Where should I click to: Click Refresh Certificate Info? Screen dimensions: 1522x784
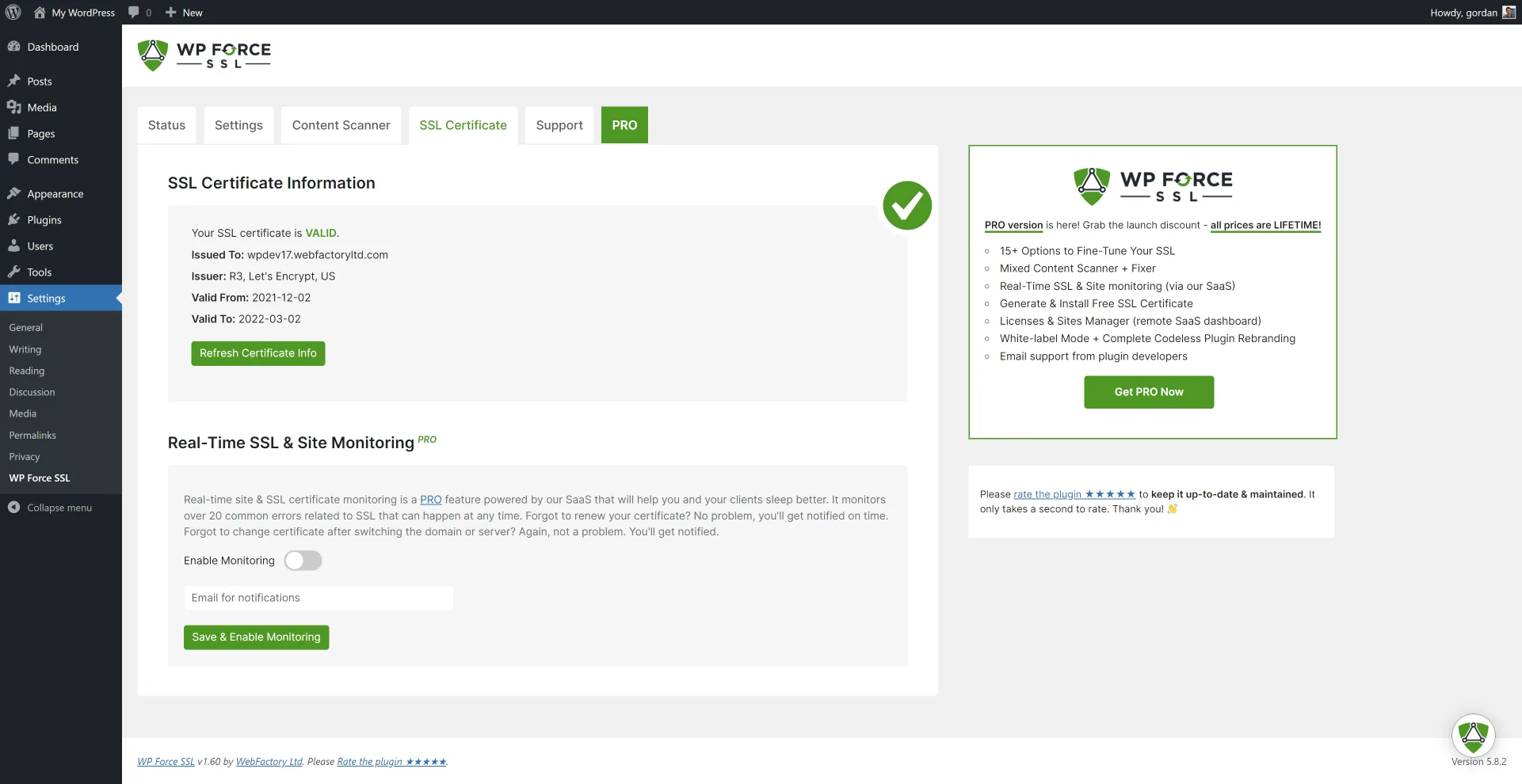tap(257, 353)
